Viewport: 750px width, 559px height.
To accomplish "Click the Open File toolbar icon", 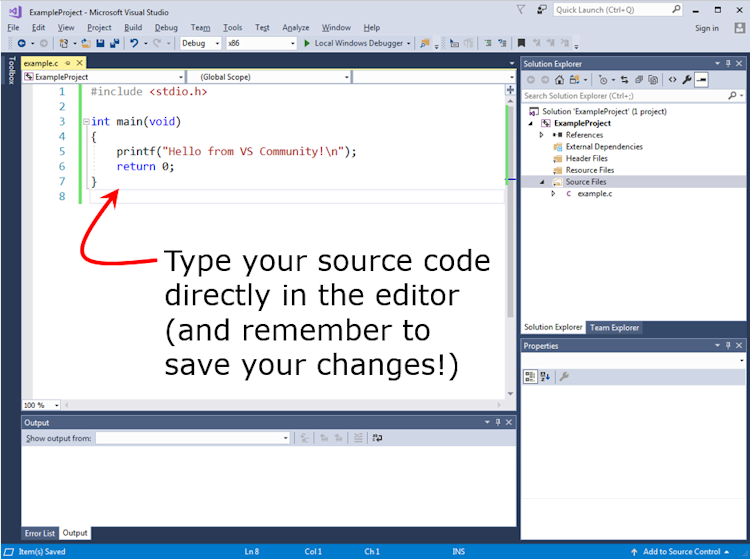I will point(86,43).
